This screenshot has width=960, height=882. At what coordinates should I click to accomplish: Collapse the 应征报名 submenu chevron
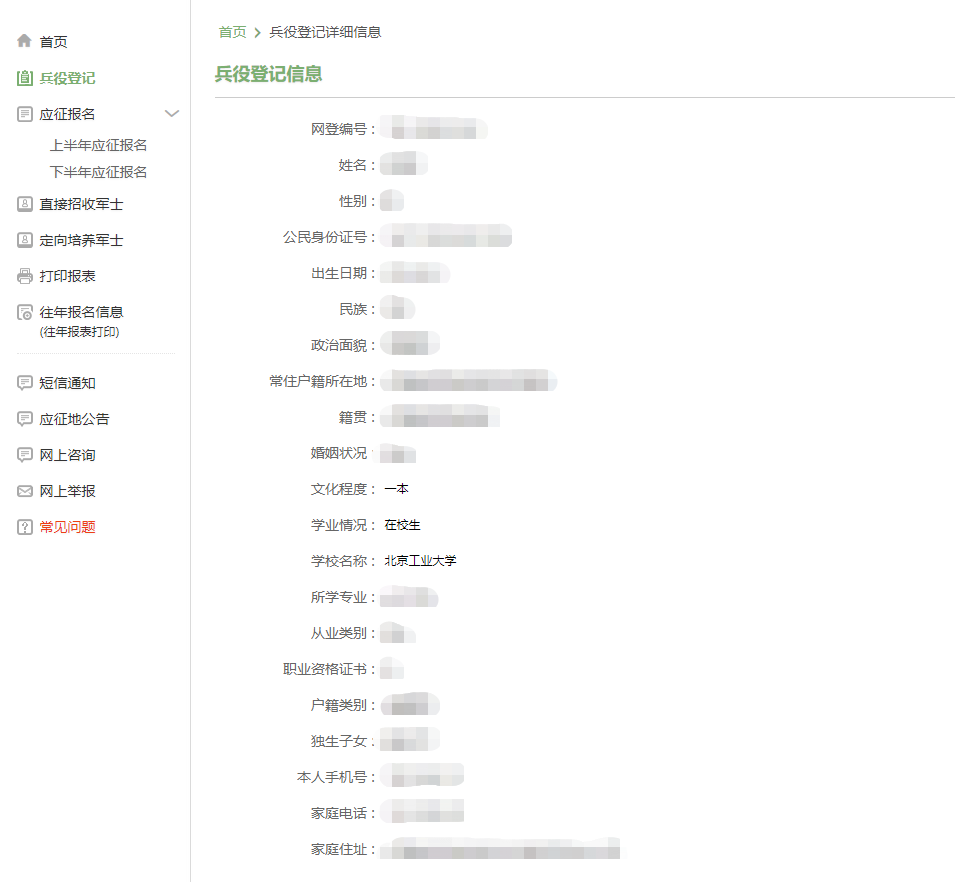[x=172, y=114]
